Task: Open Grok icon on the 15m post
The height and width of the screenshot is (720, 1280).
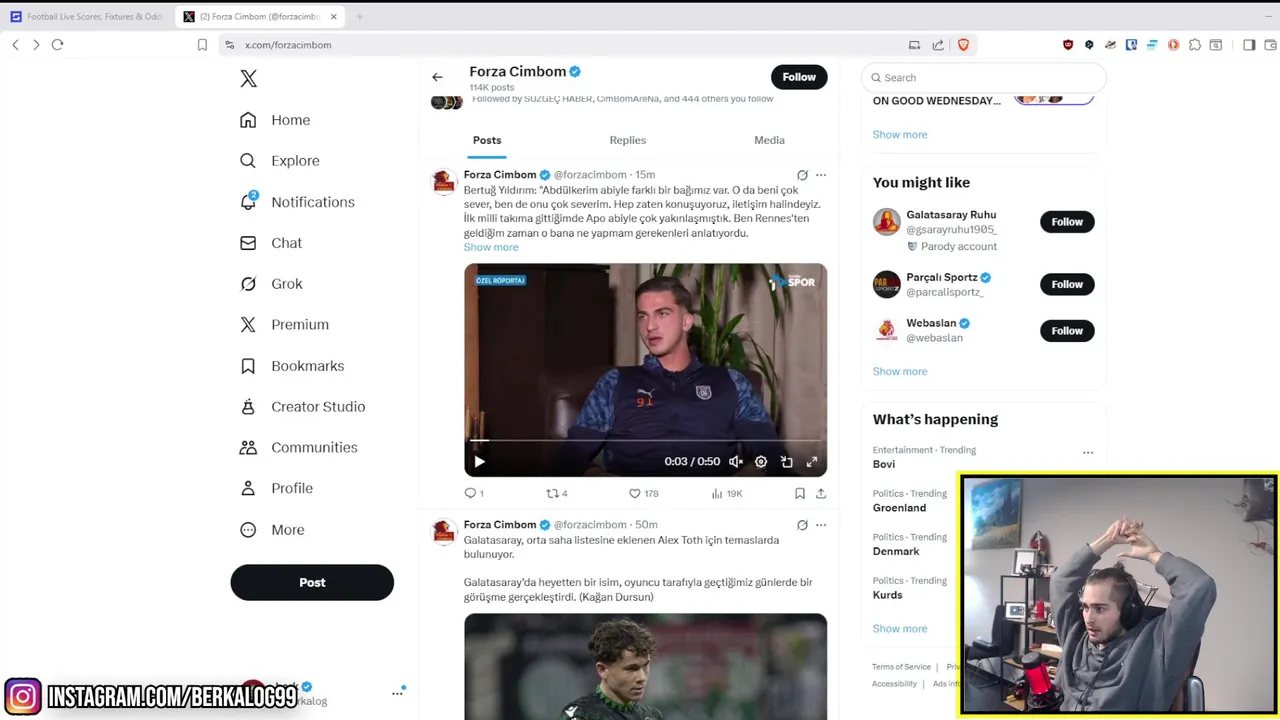Action: tap(802, 175)
